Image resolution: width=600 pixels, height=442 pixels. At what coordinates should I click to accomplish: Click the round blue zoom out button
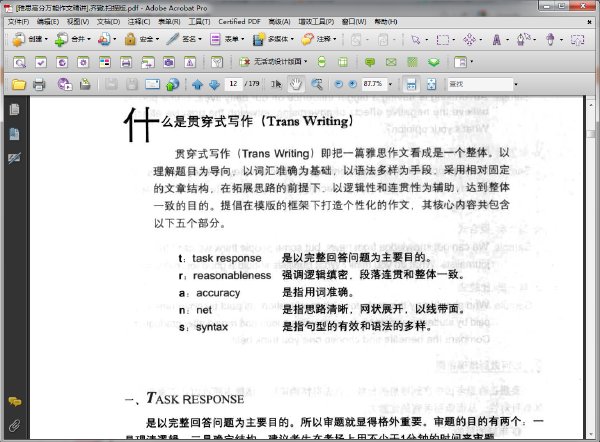click(338, 84)
